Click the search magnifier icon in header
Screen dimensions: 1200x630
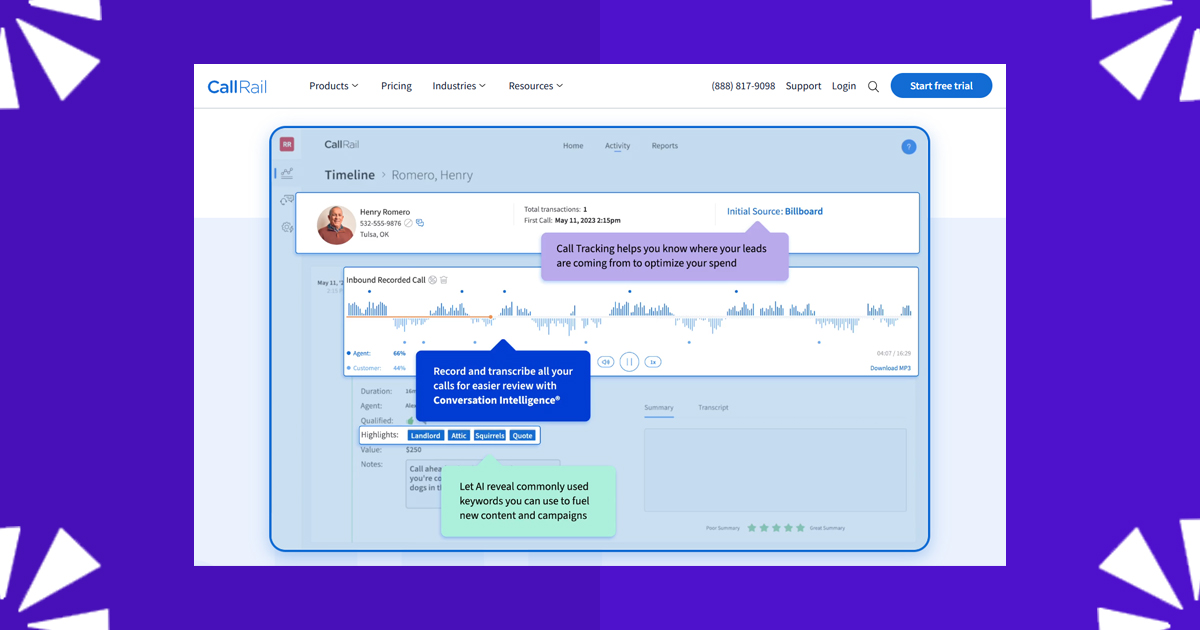pos(873,87)
